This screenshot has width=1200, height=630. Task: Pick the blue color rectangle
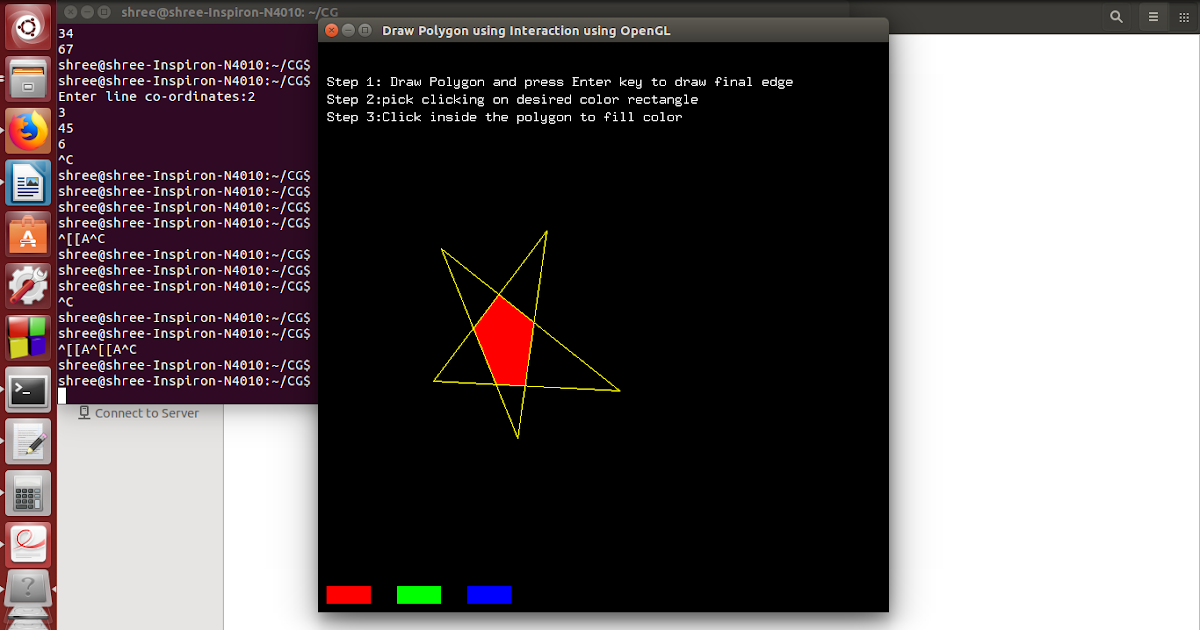tap(488, 594)
